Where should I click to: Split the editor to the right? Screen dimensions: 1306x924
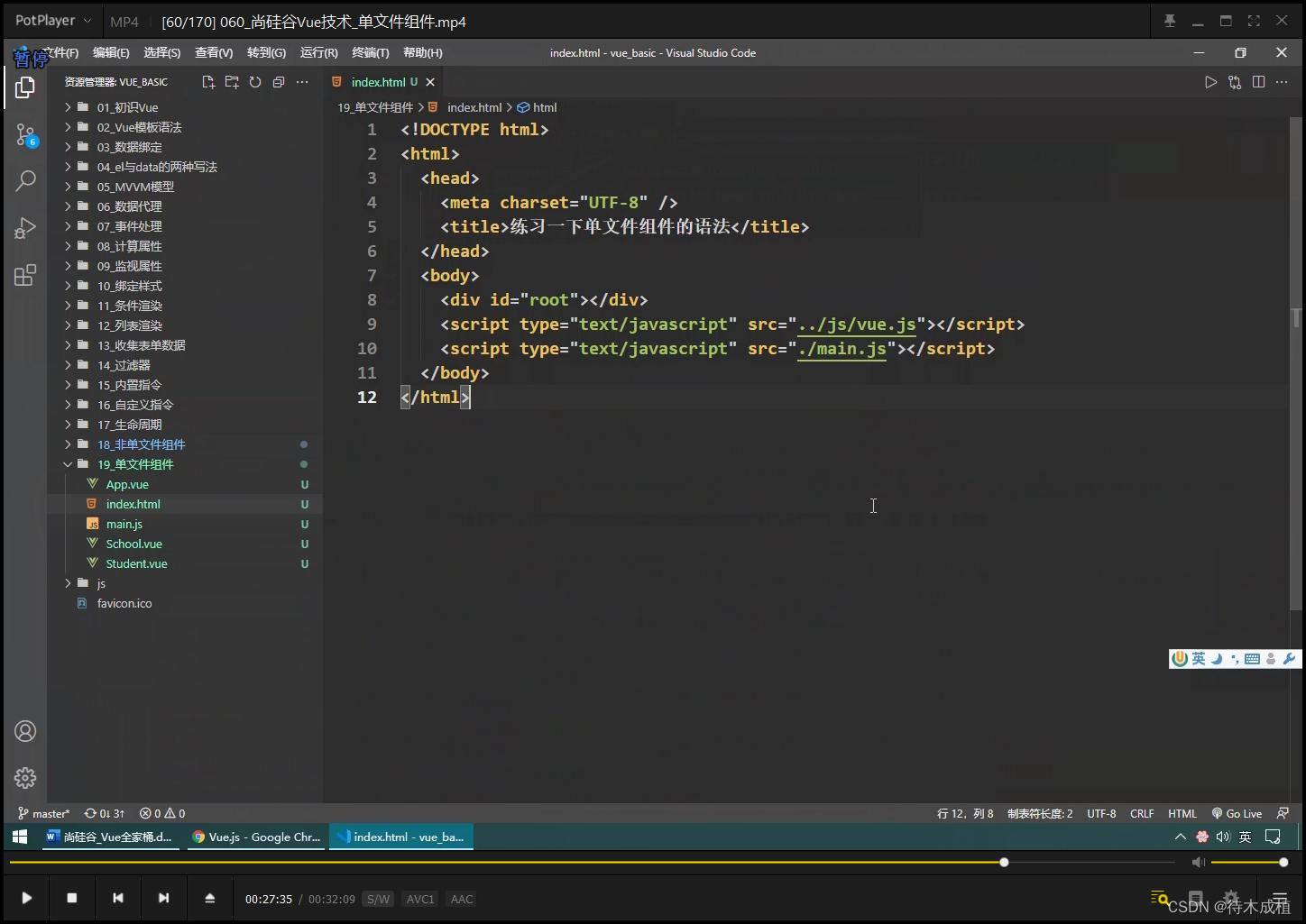pyautogui.click(x=1258, y=82)
